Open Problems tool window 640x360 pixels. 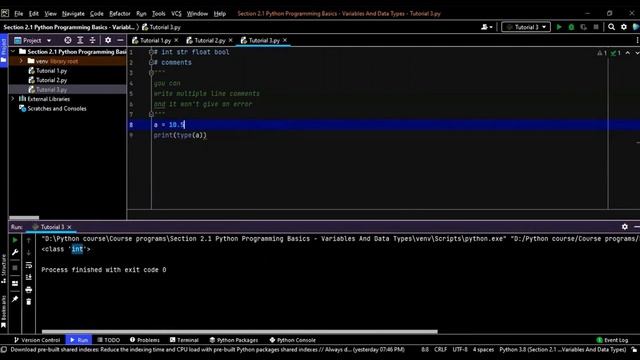(145, 340)
